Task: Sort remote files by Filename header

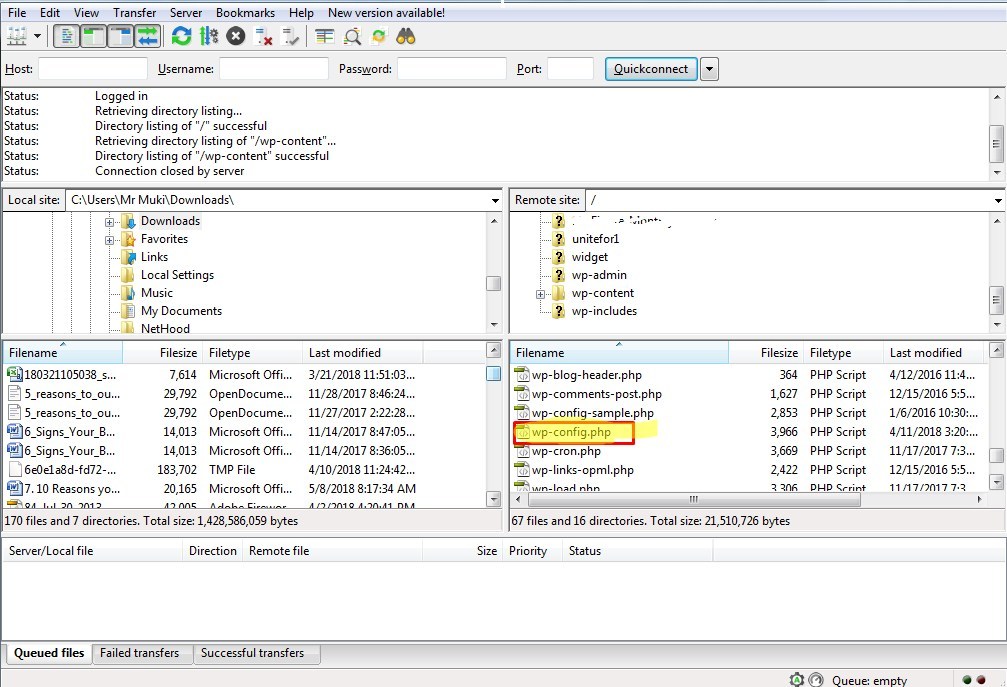Action: pyautogui.click(x=619, y=352)
